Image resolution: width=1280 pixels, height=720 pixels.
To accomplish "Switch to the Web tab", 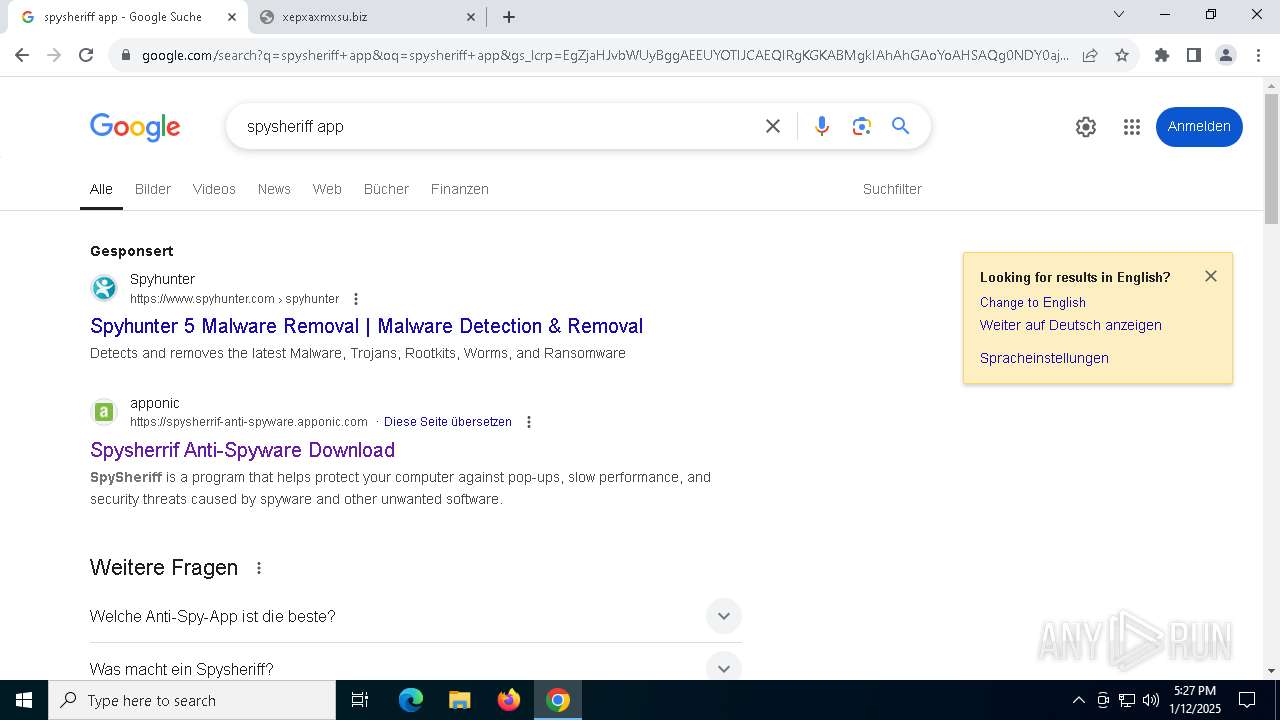I will (x=327, y=189).
